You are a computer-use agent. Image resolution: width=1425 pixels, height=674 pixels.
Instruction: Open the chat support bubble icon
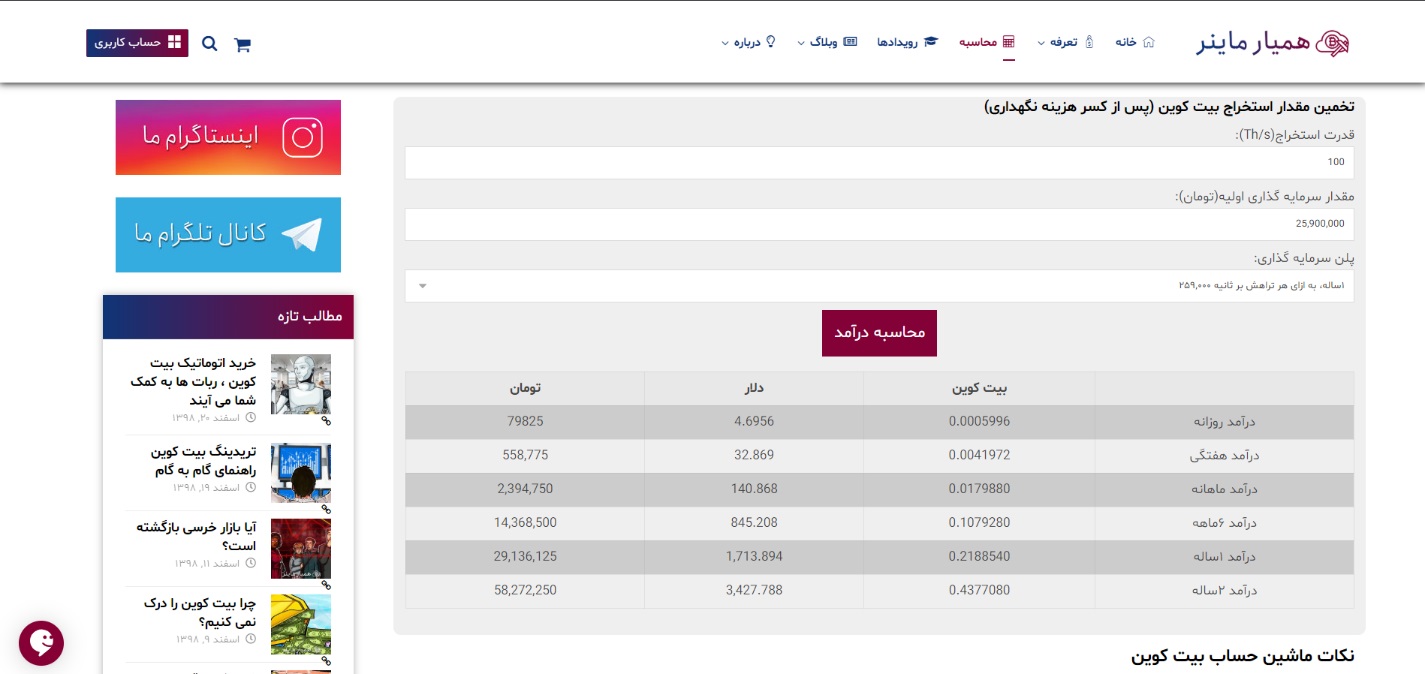(x=41, y=643)
